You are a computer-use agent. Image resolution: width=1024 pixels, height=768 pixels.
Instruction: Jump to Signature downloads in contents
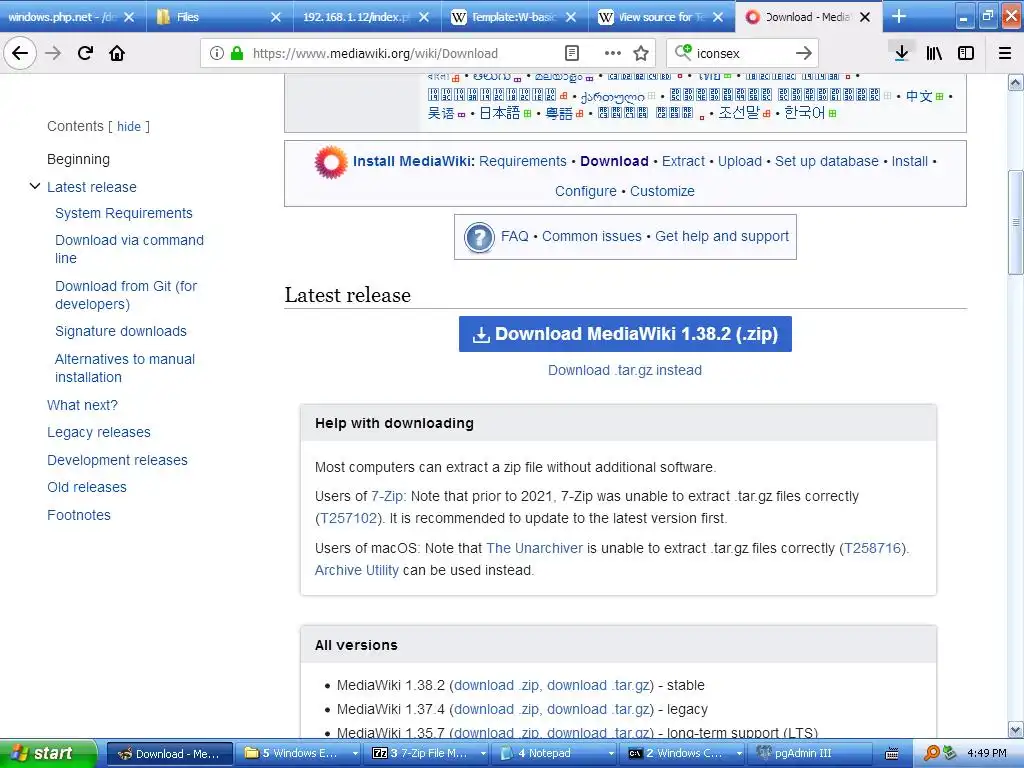pyautogui.click(x=120, y=332)
